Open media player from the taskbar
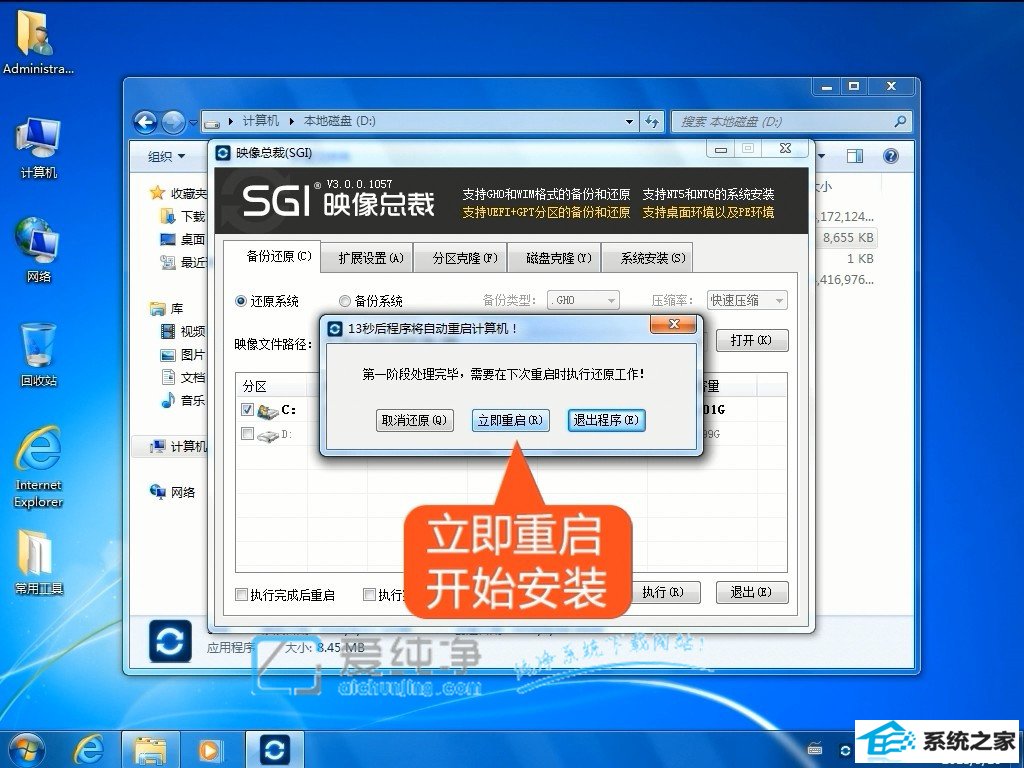Screen dimensions: 1024x768 [212, 748]
